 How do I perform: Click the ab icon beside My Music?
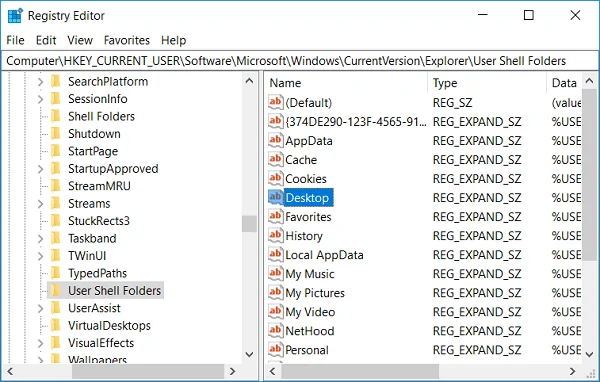tap(276, 274)
